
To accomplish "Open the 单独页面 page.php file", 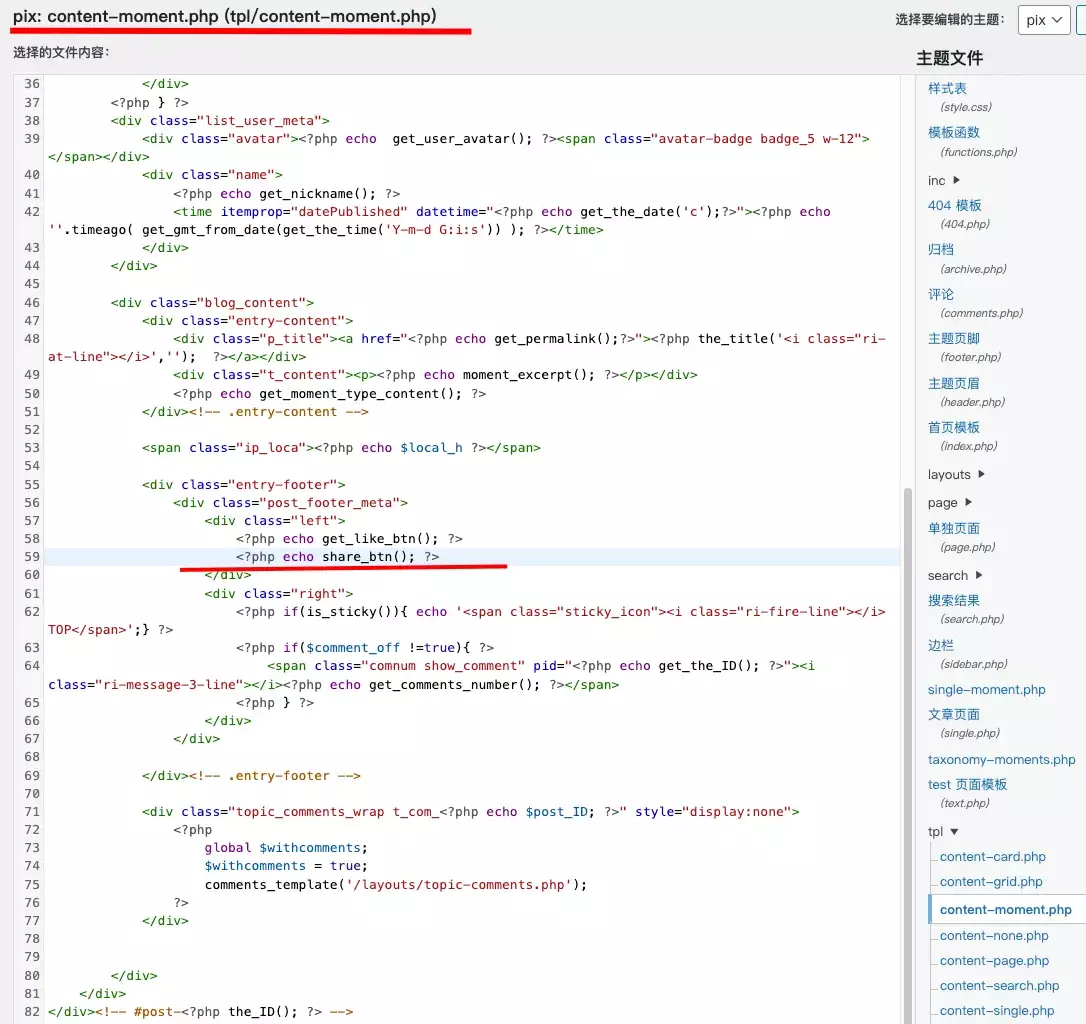I will (954, 528).
